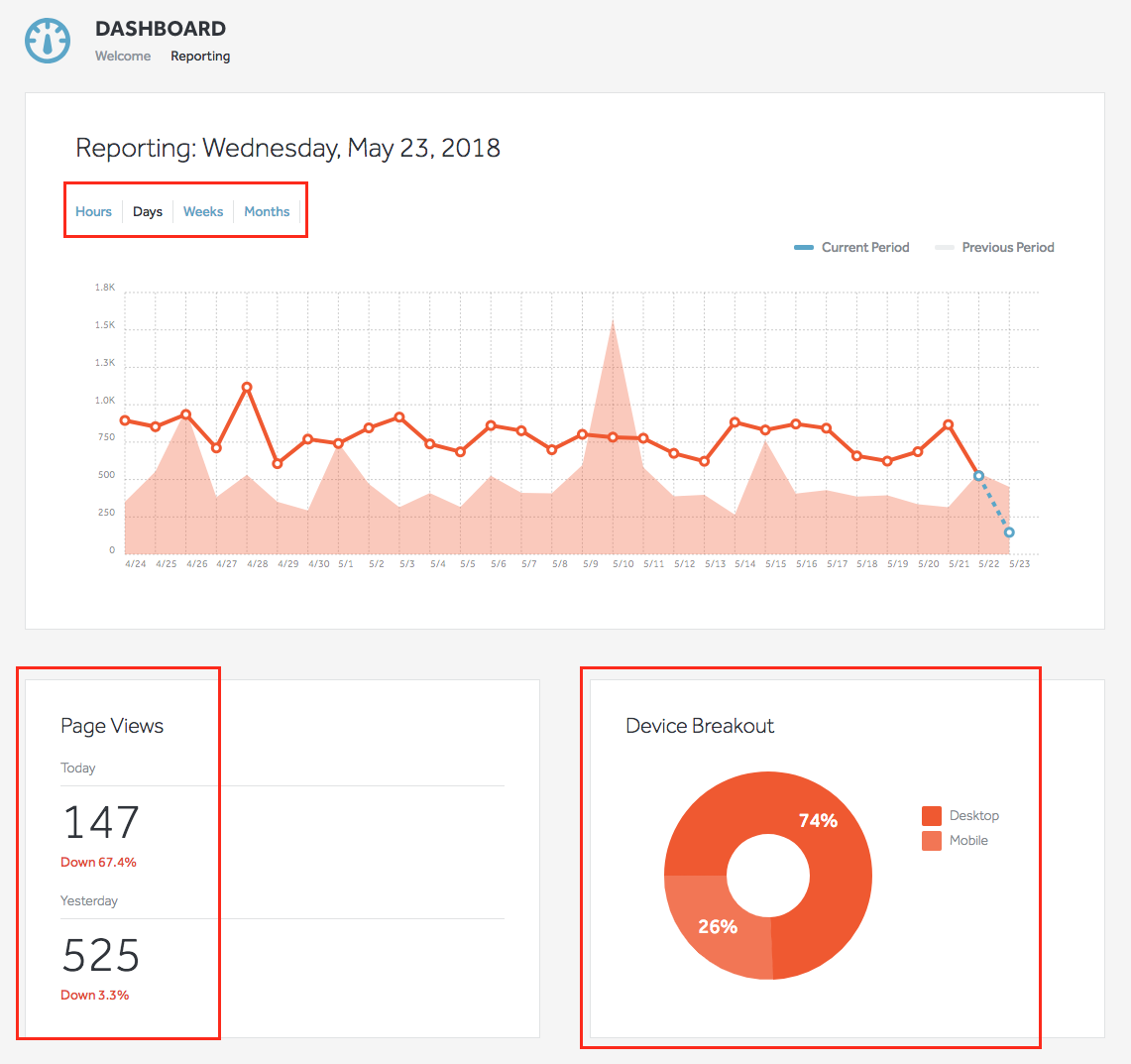Click the Mobile legend color swatch
The image size is (1131, 1064).
point(931,841)
